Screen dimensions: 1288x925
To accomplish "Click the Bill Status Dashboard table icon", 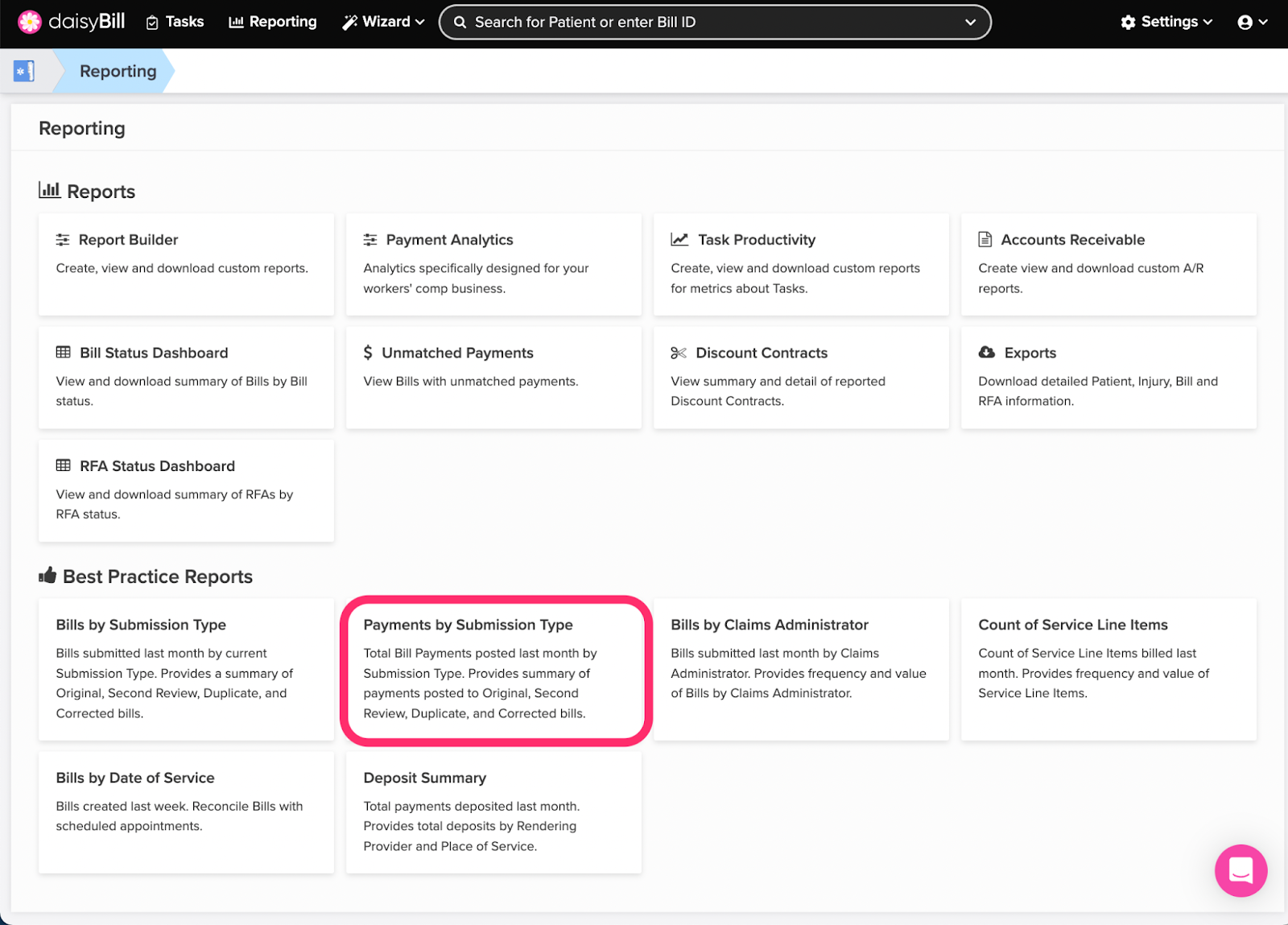I will tap(64, 353).
